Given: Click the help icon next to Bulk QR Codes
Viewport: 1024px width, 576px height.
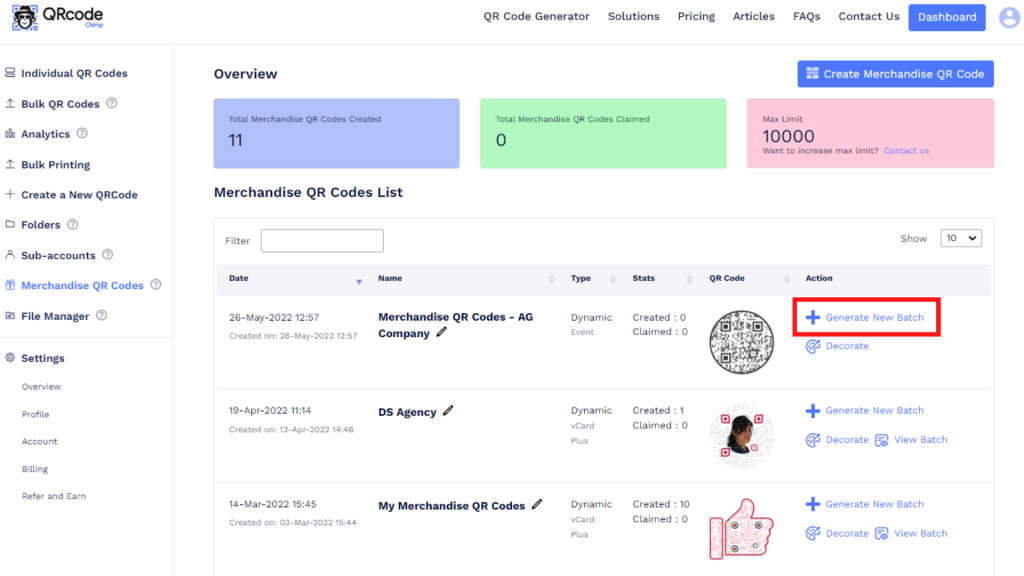Looking at the screenshot, I should coord(112,103).
